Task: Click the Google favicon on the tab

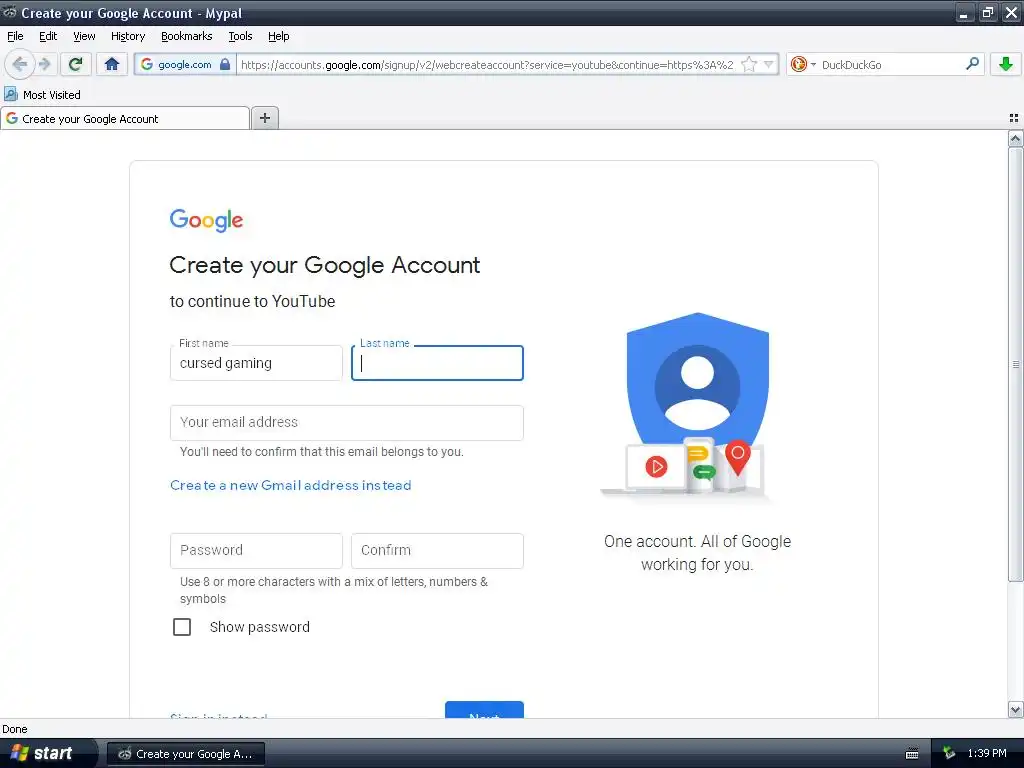Action: click(12, 118)
